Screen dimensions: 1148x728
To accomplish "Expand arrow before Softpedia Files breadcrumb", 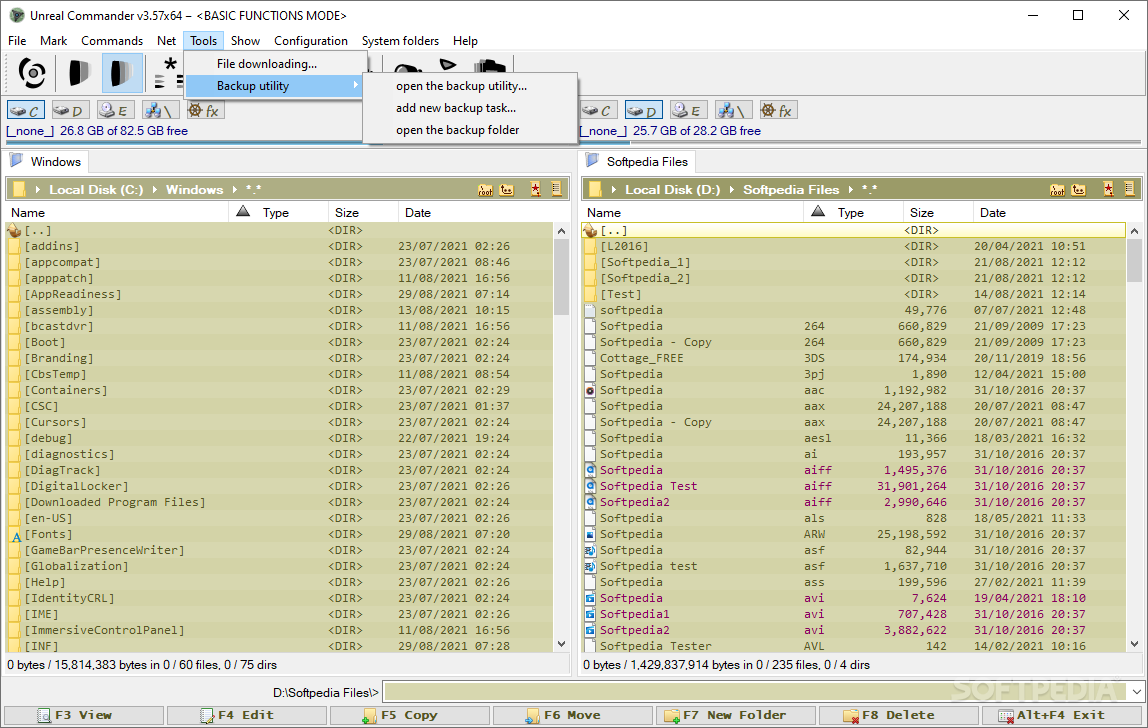I will tap(731, 190).
